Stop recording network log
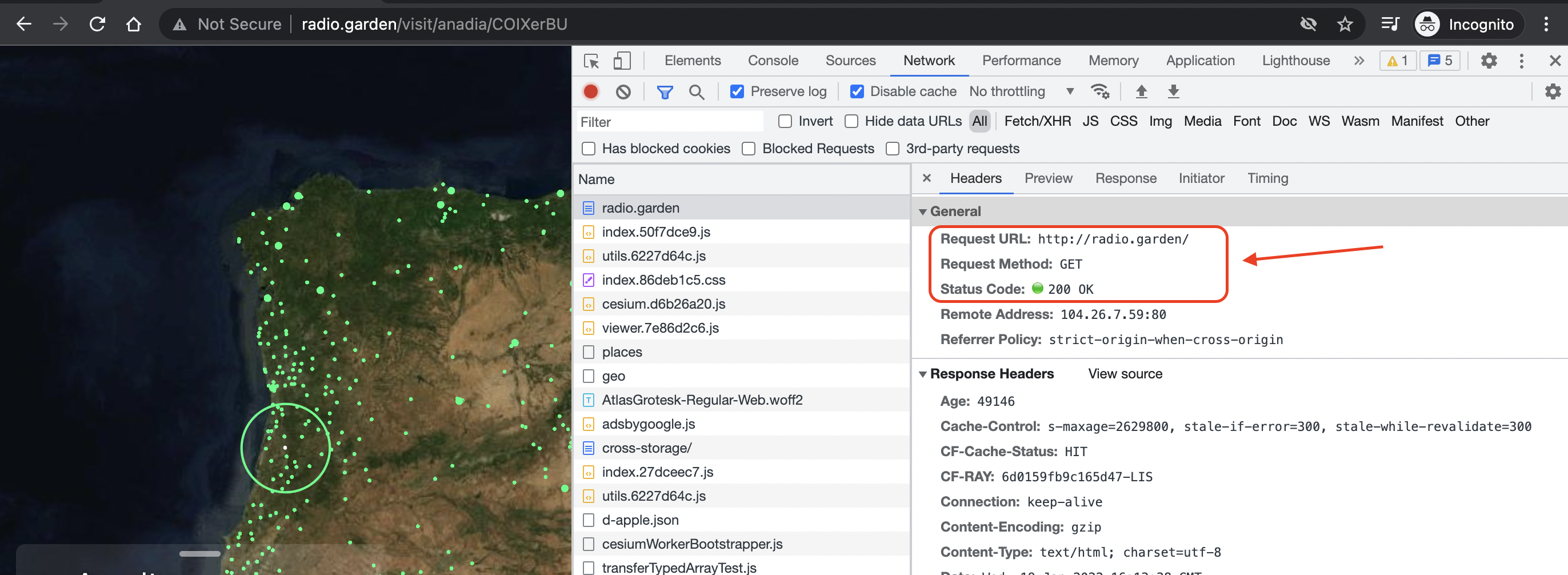The width and height of the screenshot is (1568, 575). pos(590,91)
